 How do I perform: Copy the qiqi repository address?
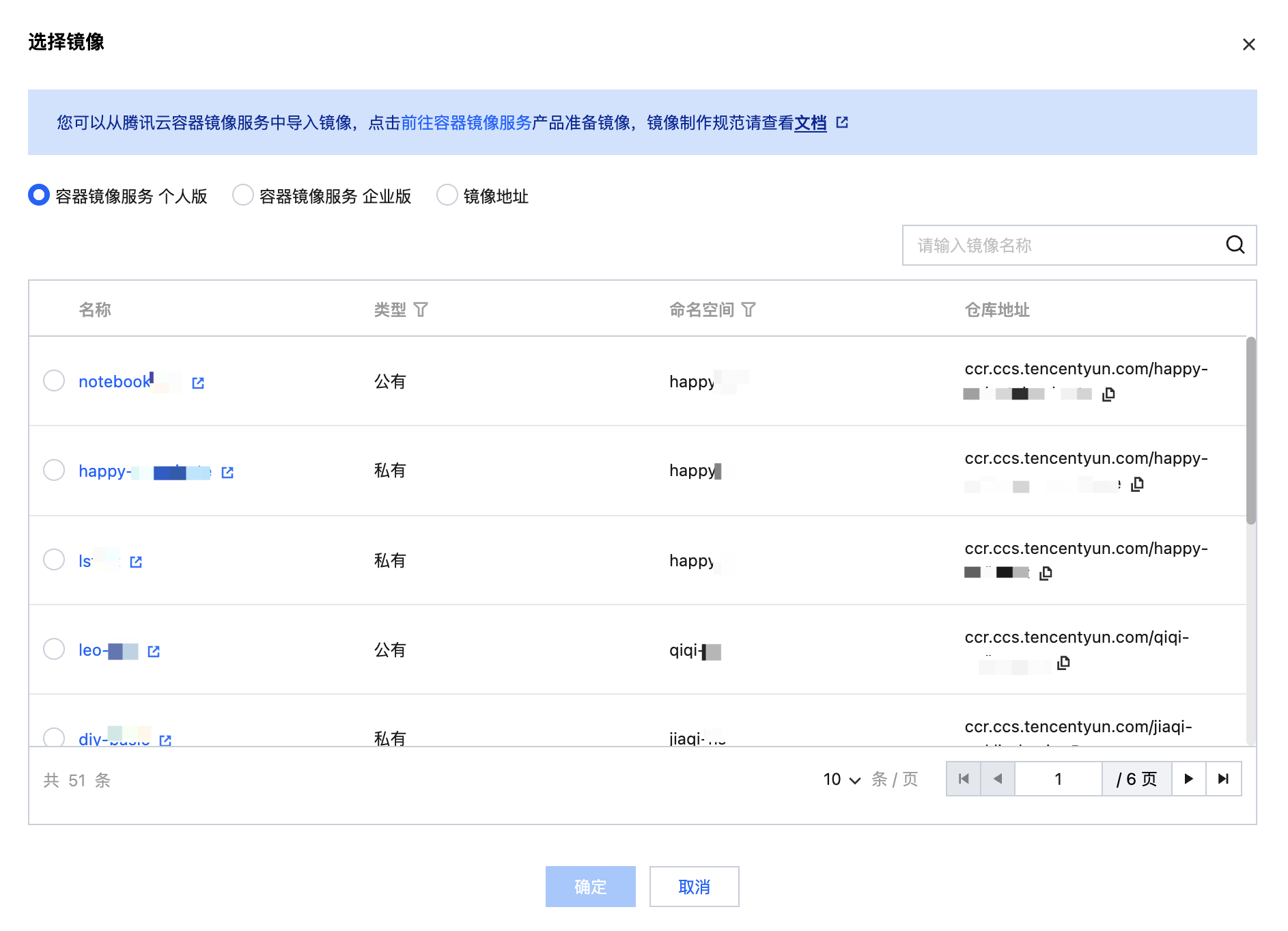[1063, 663]
